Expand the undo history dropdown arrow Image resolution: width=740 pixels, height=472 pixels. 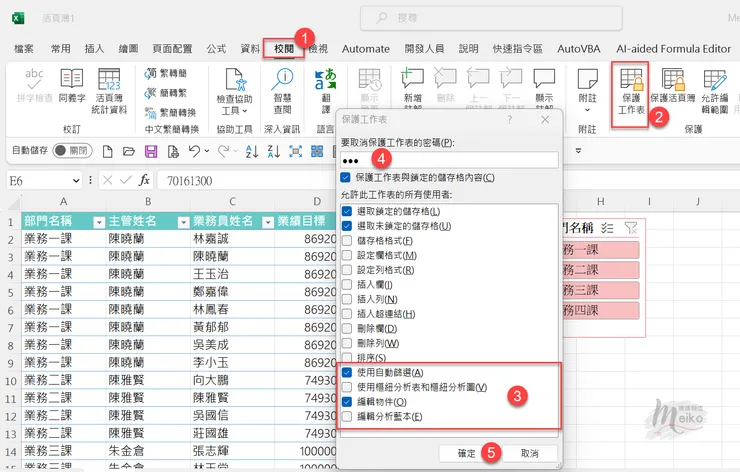tap(207, 151)
